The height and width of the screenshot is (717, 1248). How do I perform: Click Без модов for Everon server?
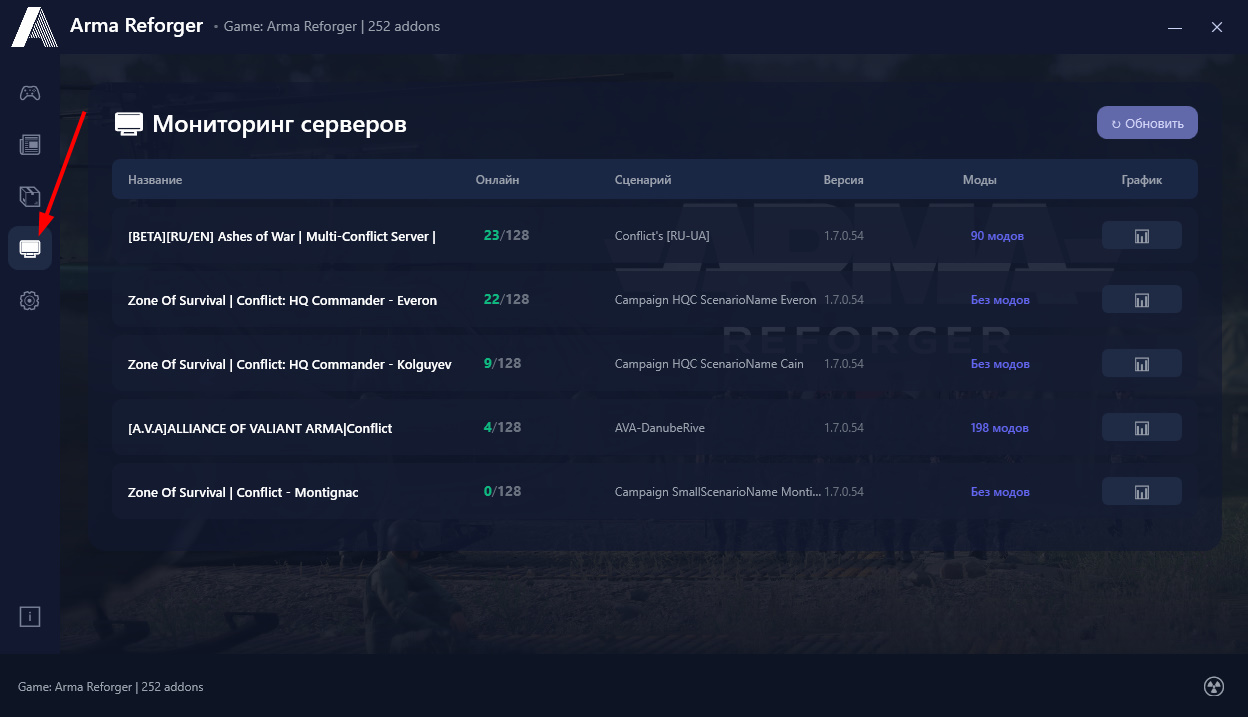(1000, 300)
